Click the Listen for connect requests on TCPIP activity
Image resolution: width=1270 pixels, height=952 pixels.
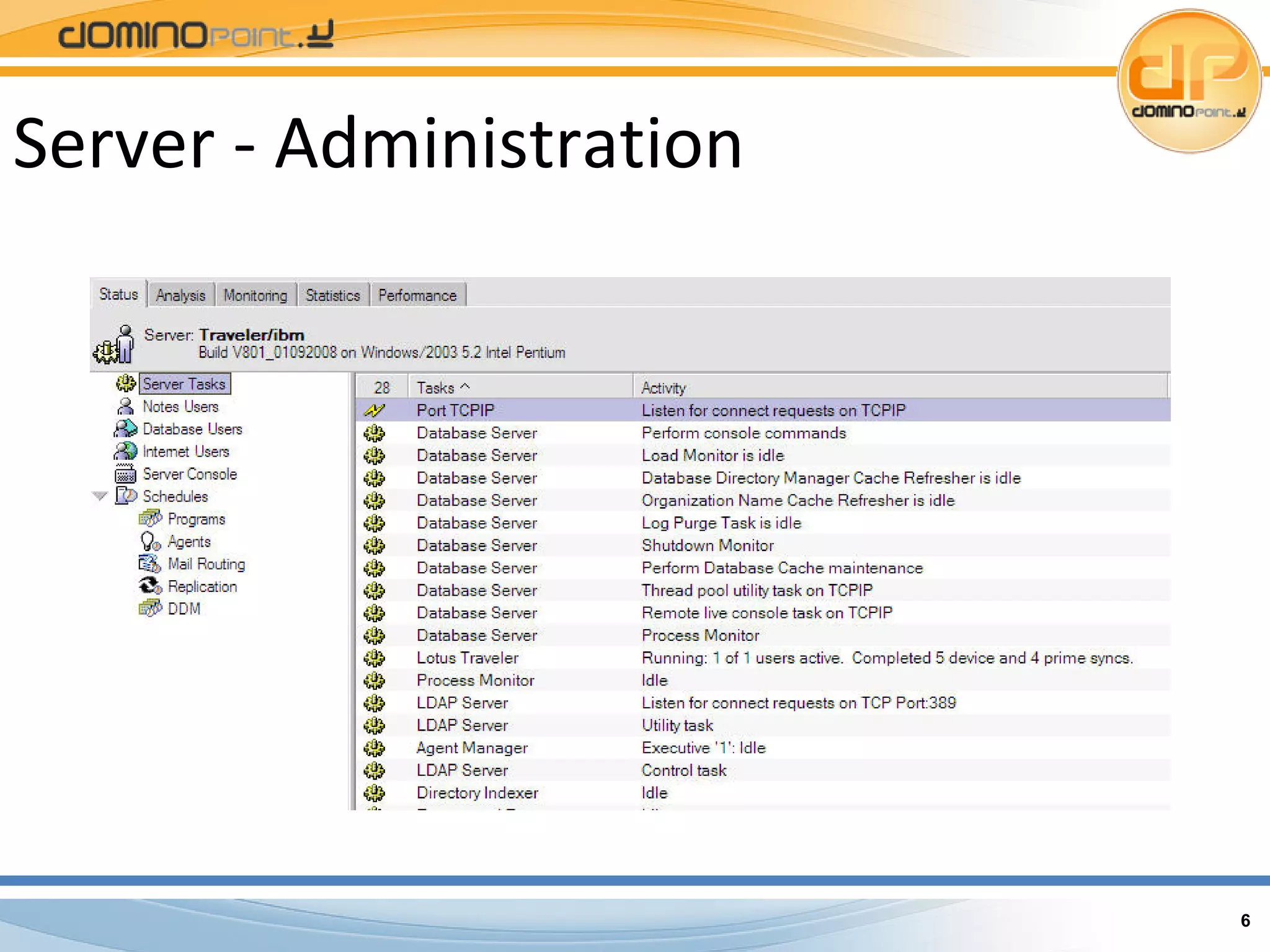coord(773,410)
